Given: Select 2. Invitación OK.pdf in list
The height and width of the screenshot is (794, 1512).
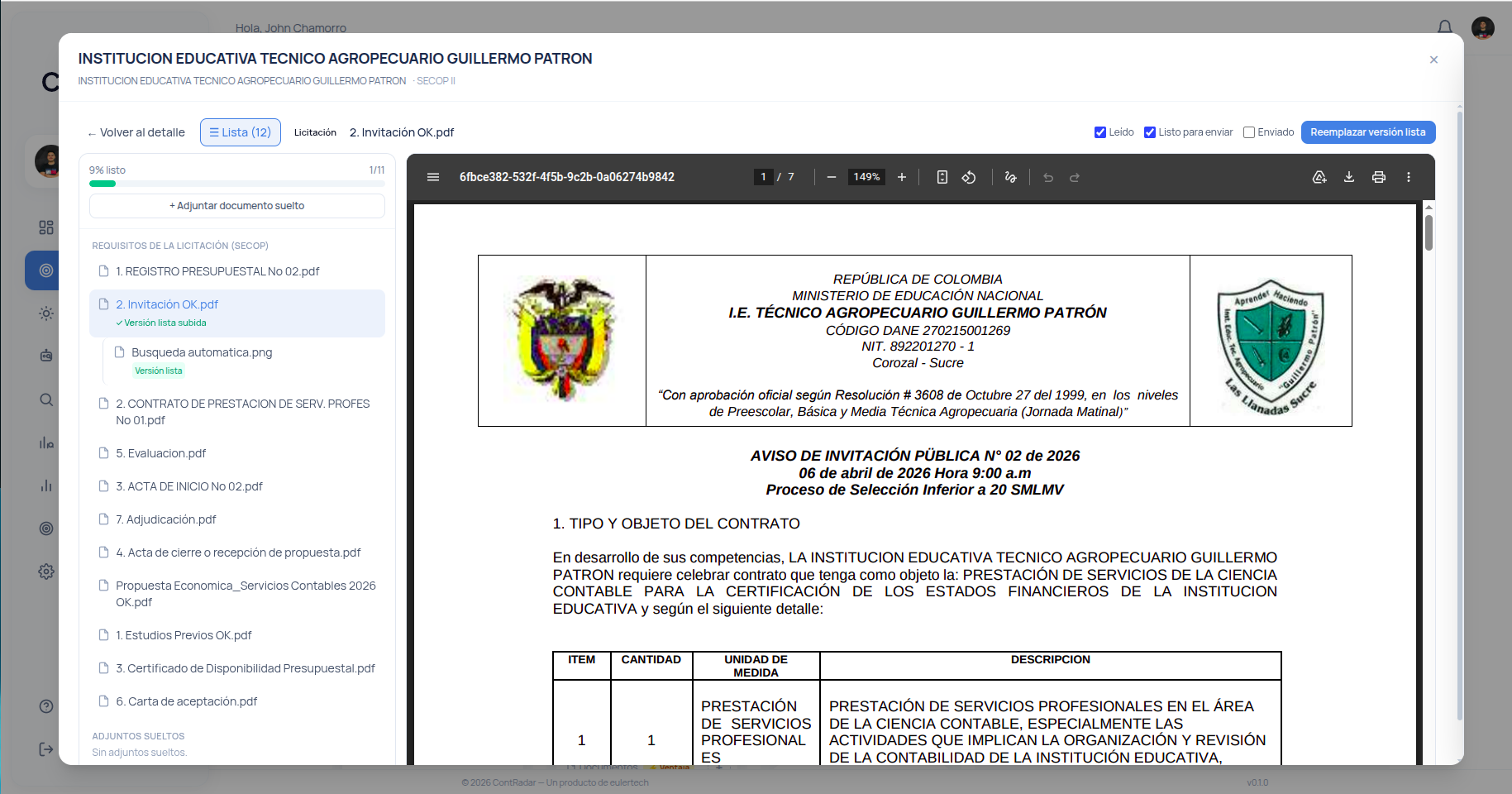Looking at the screenshot, I should (237, 313).
